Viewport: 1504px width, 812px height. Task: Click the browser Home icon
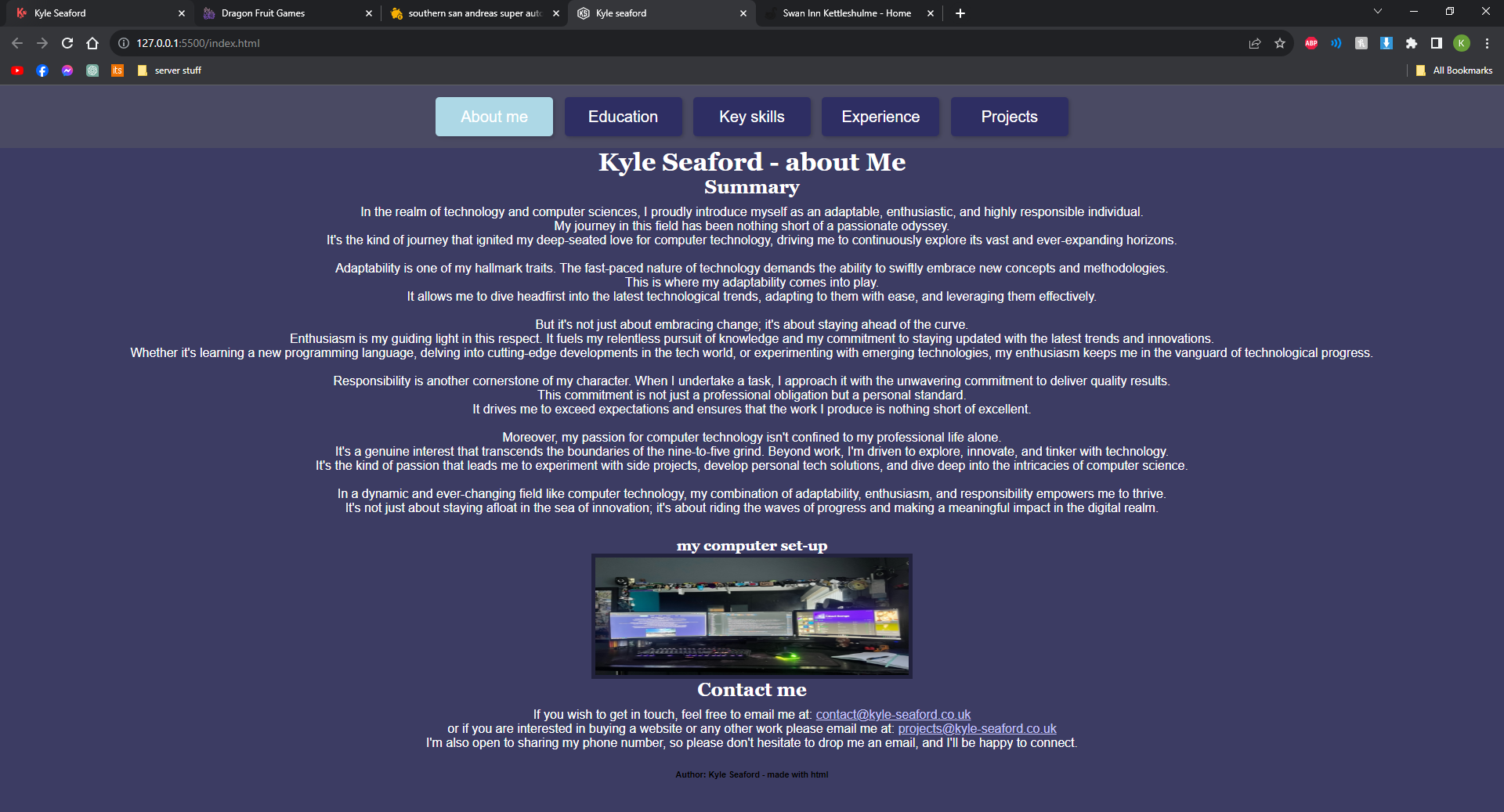point(92,43)
